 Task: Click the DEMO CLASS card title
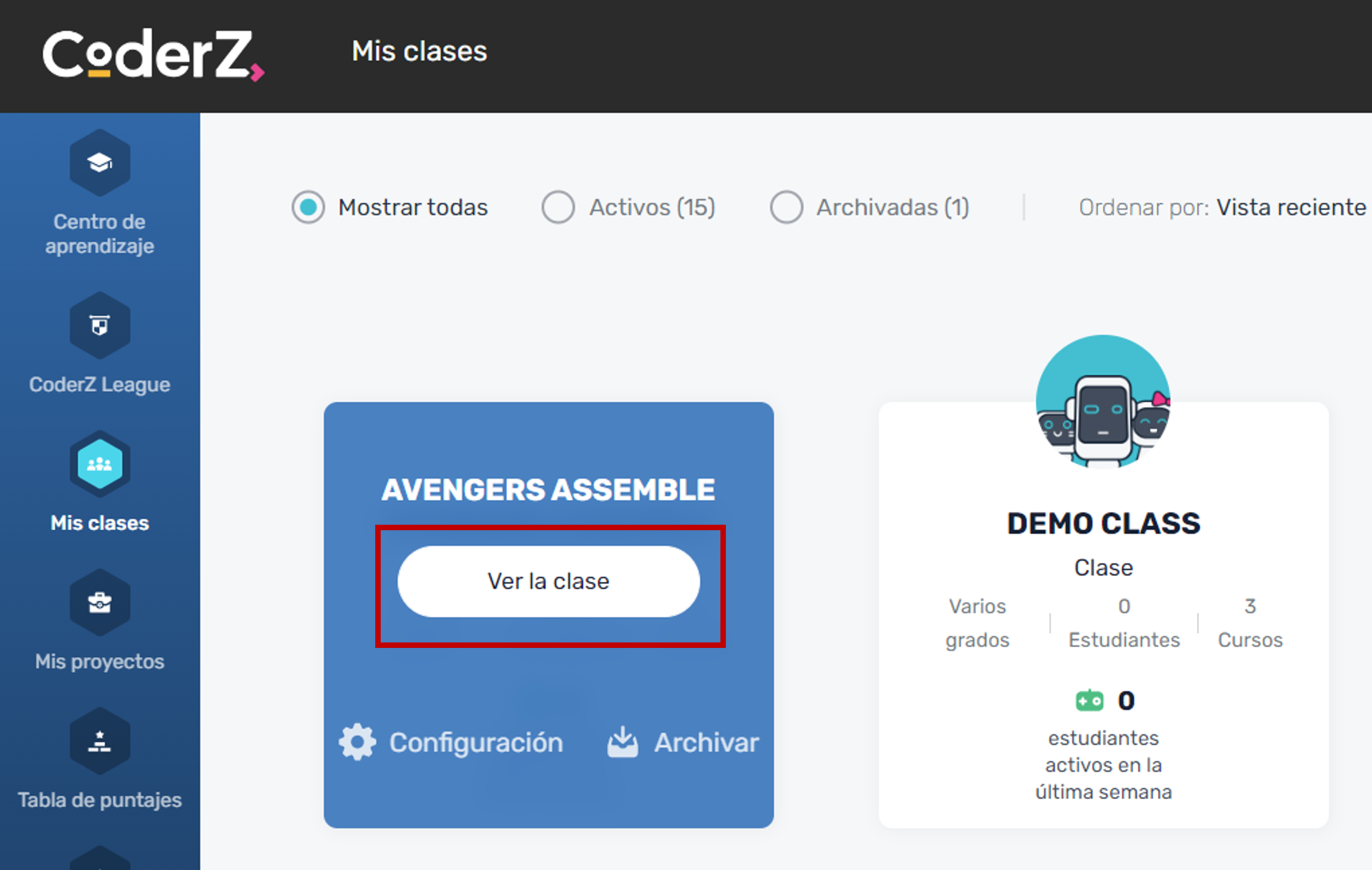1103,523
